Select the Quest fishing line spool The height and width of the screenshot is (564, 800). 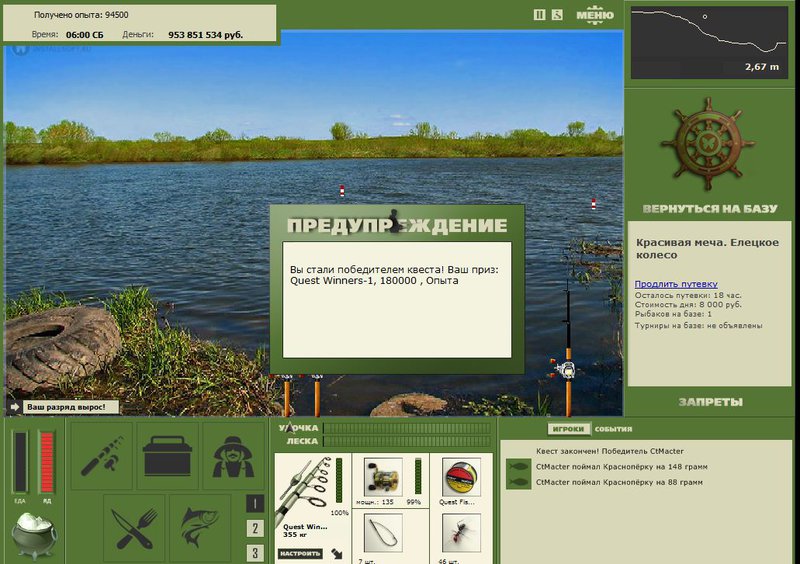[x=461, y=477]
